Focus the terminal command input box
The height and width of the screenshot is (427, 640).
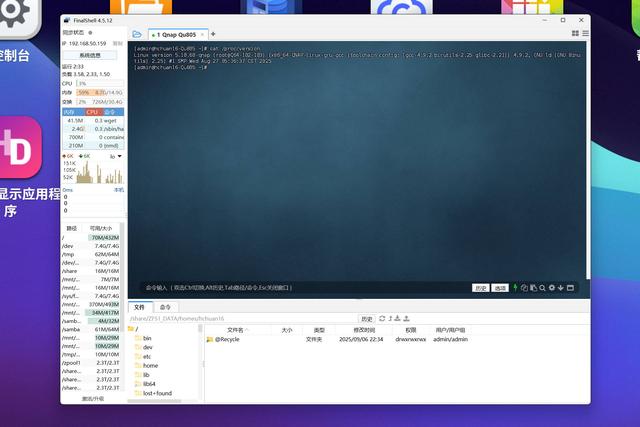coord(306,288)
